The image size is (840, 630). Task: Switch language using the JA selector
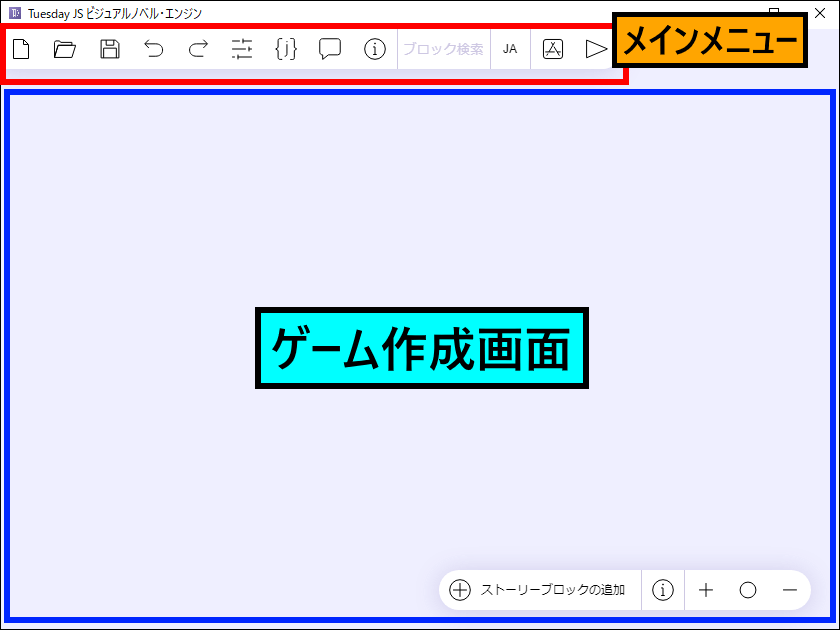coord(510,49)
